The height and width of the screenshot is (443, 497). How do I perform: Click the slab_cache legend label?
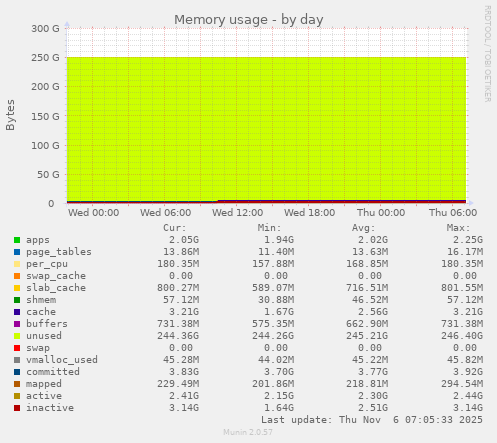click(56, 288)
